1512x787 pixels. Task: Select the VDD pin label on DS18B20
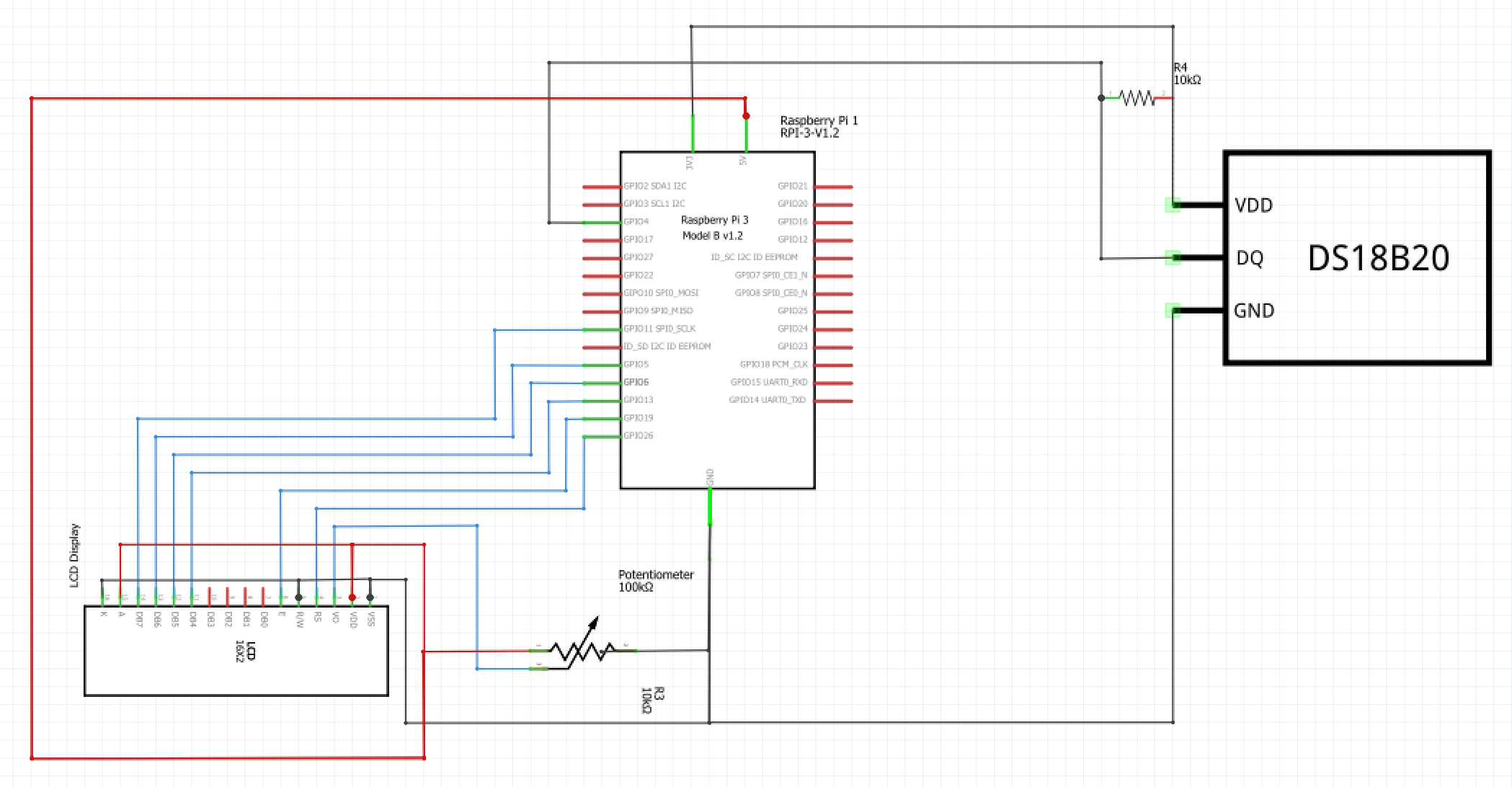(1253, 205)
